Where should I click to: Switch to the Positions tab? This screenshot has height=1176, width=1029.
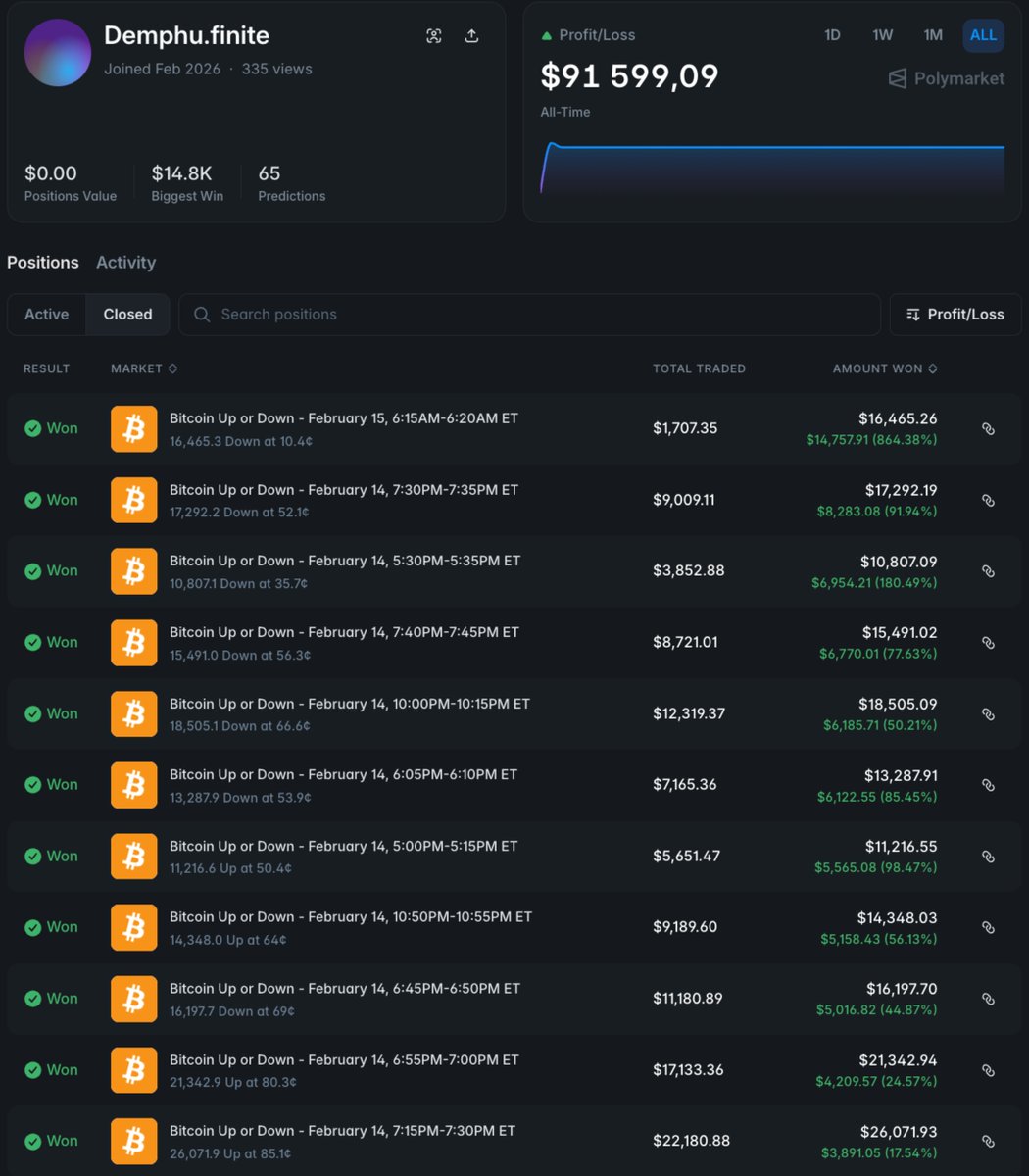pos(43,263)
